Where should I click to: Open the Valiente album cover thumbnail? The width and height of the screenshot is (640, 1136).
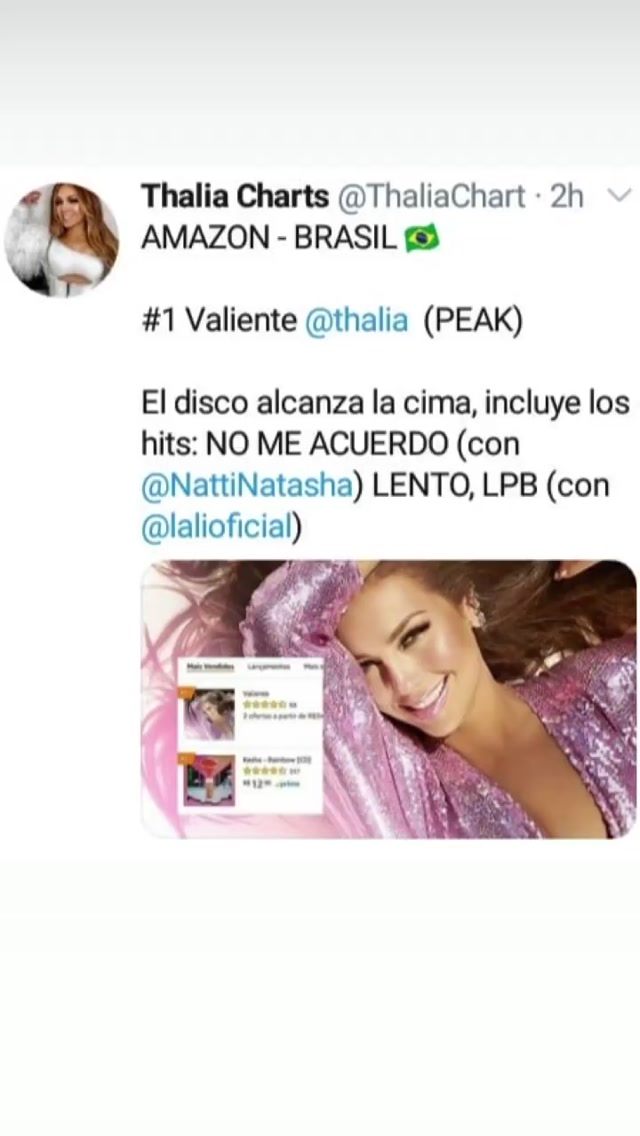point(209,714)
